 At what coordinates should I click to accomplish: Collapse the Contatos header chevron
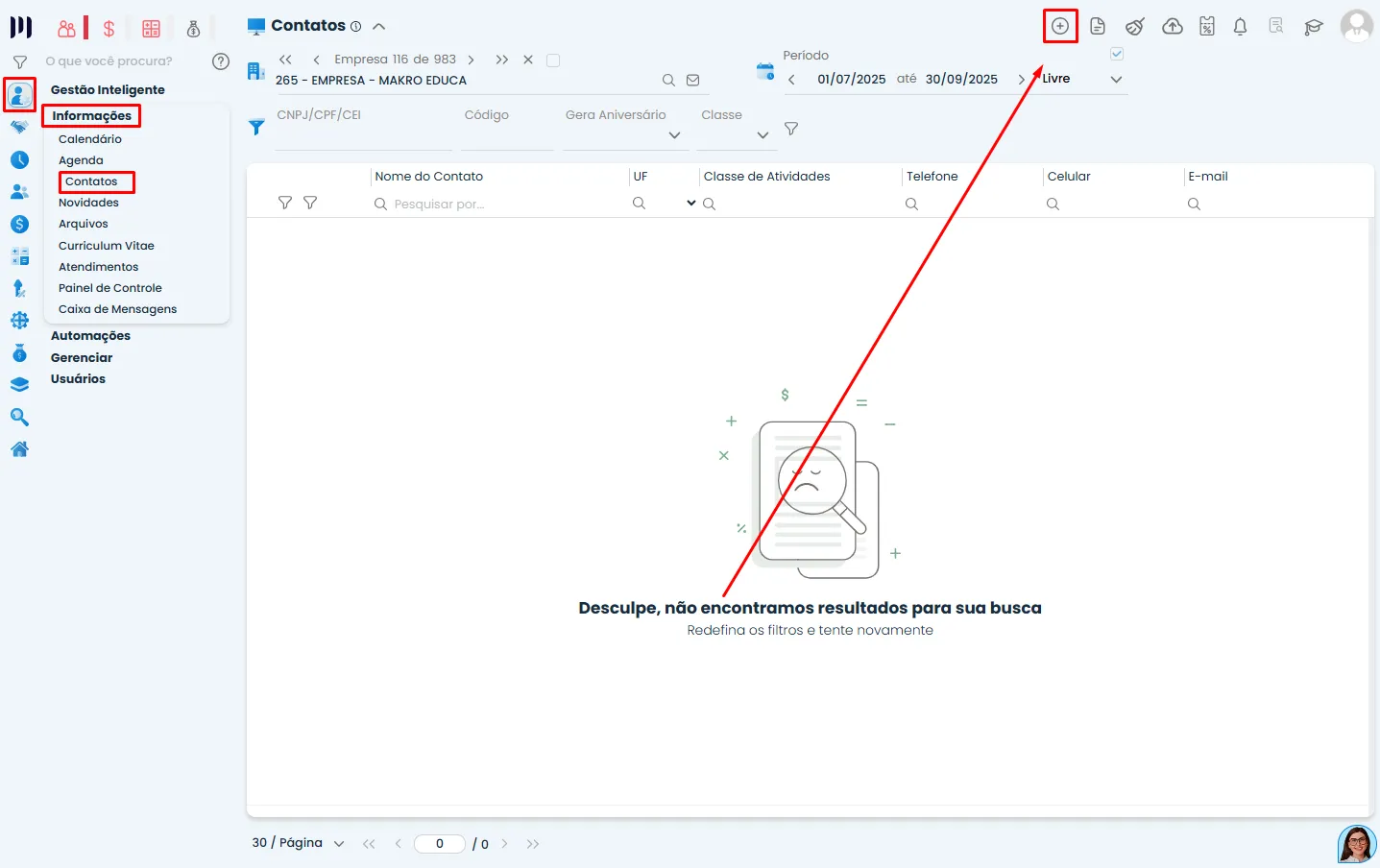click(379, 27)
